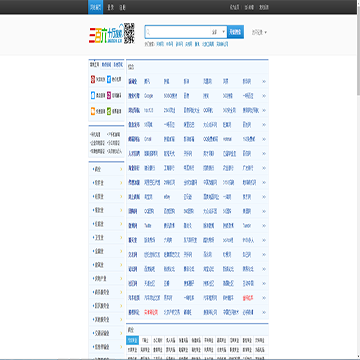
Task: Click the QR code beside the site logo
Action: (x=129, y=33)
